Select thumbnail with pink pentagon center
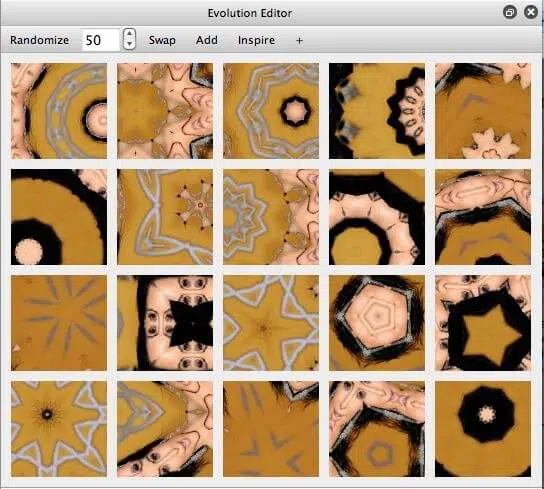This screenshot has width=544, height=489. (377, 323)
